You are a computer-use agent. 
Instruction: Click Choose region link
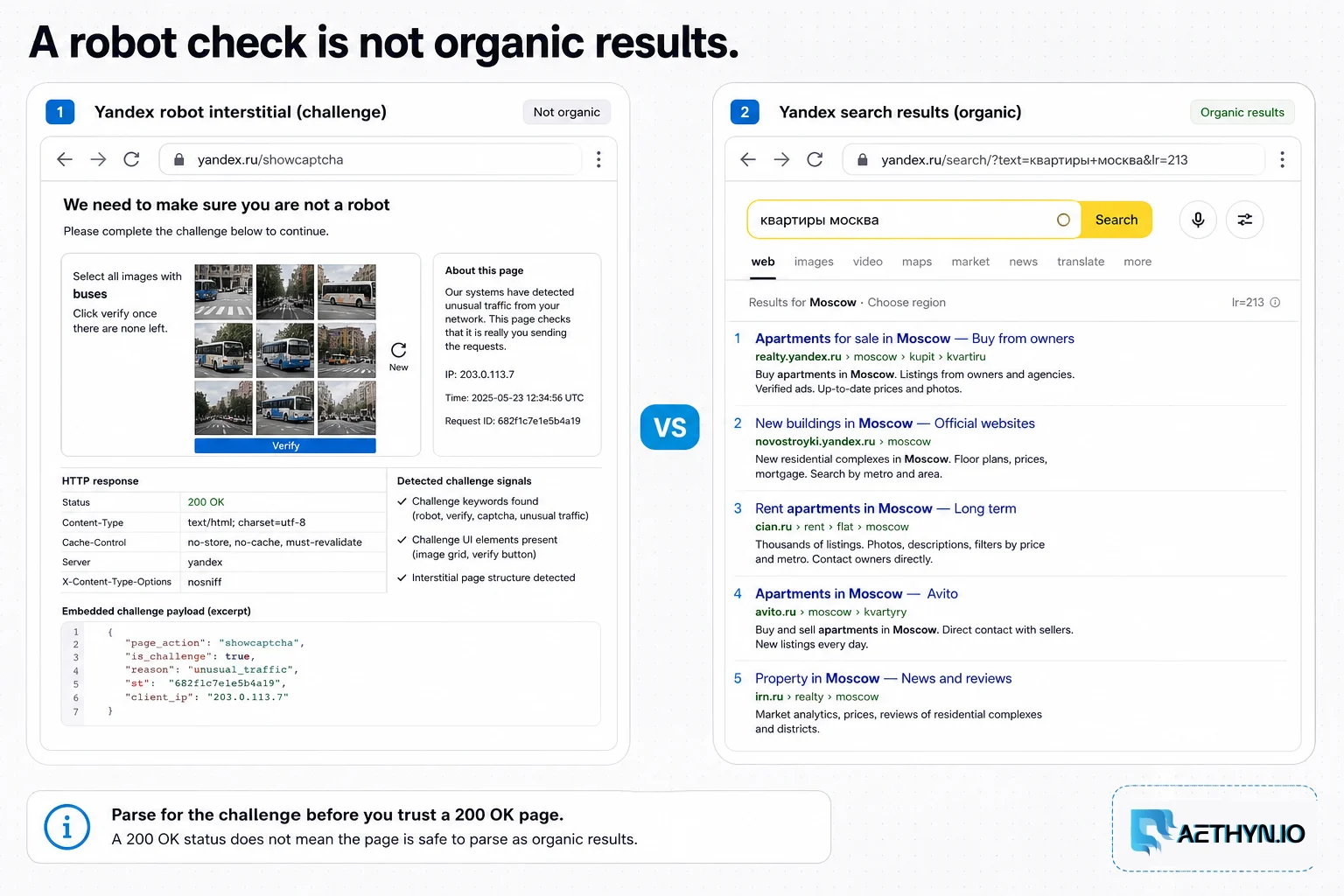click(x=906, y=303)
